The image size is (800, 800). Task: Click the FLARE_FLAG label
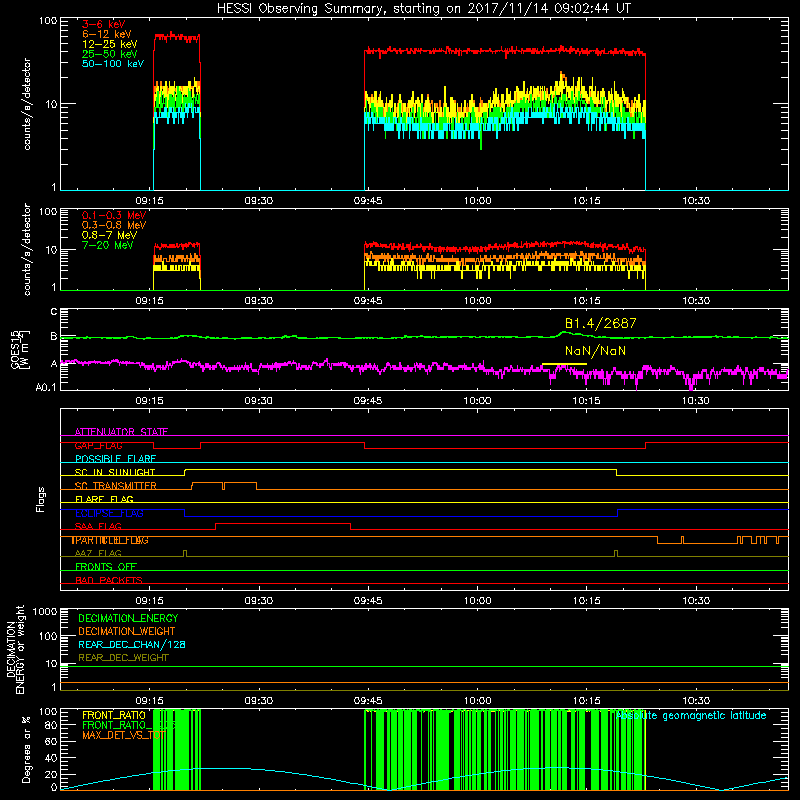click(x=104, y=499)
